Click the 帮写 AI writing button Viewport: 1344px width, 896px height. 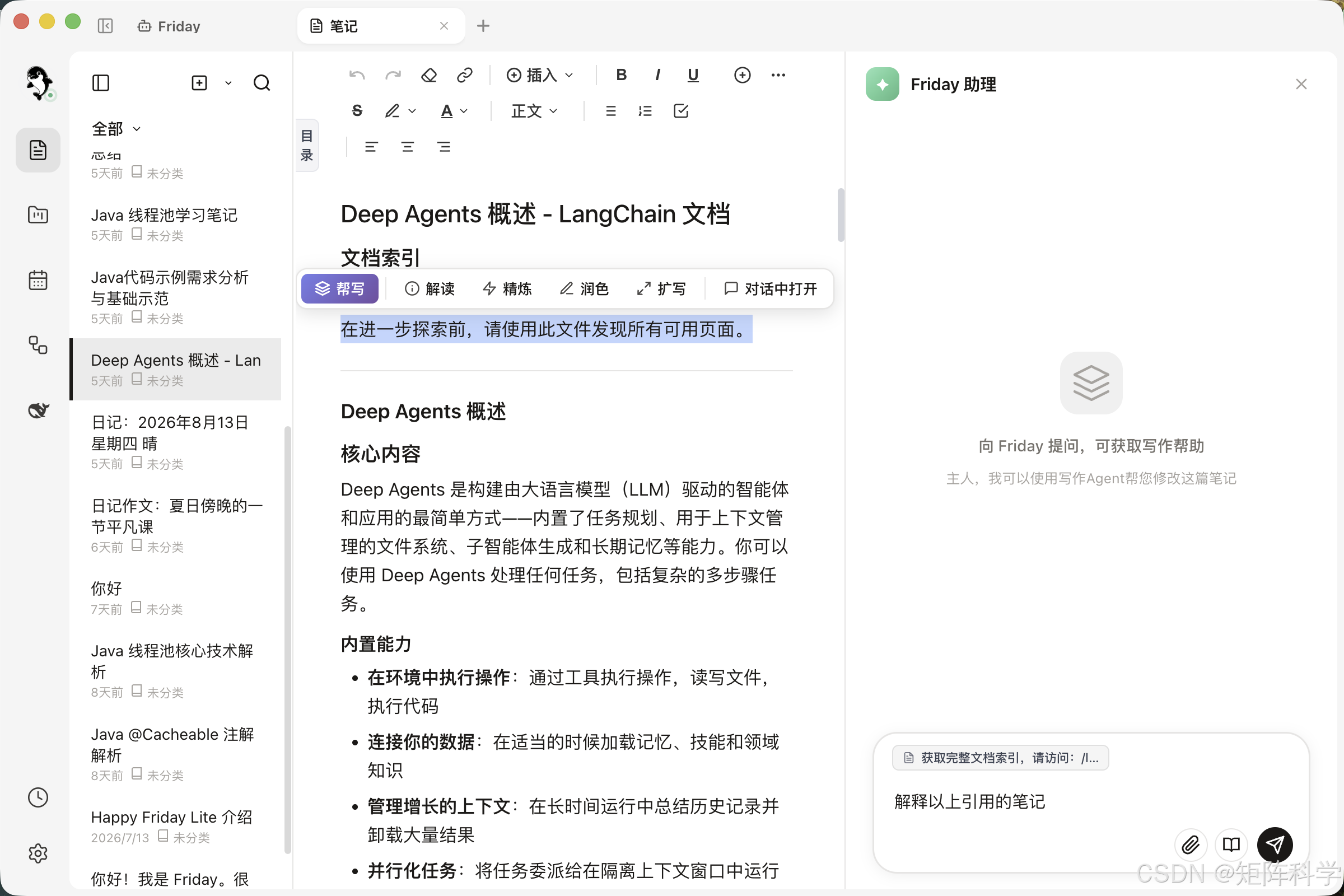[339, 288]
